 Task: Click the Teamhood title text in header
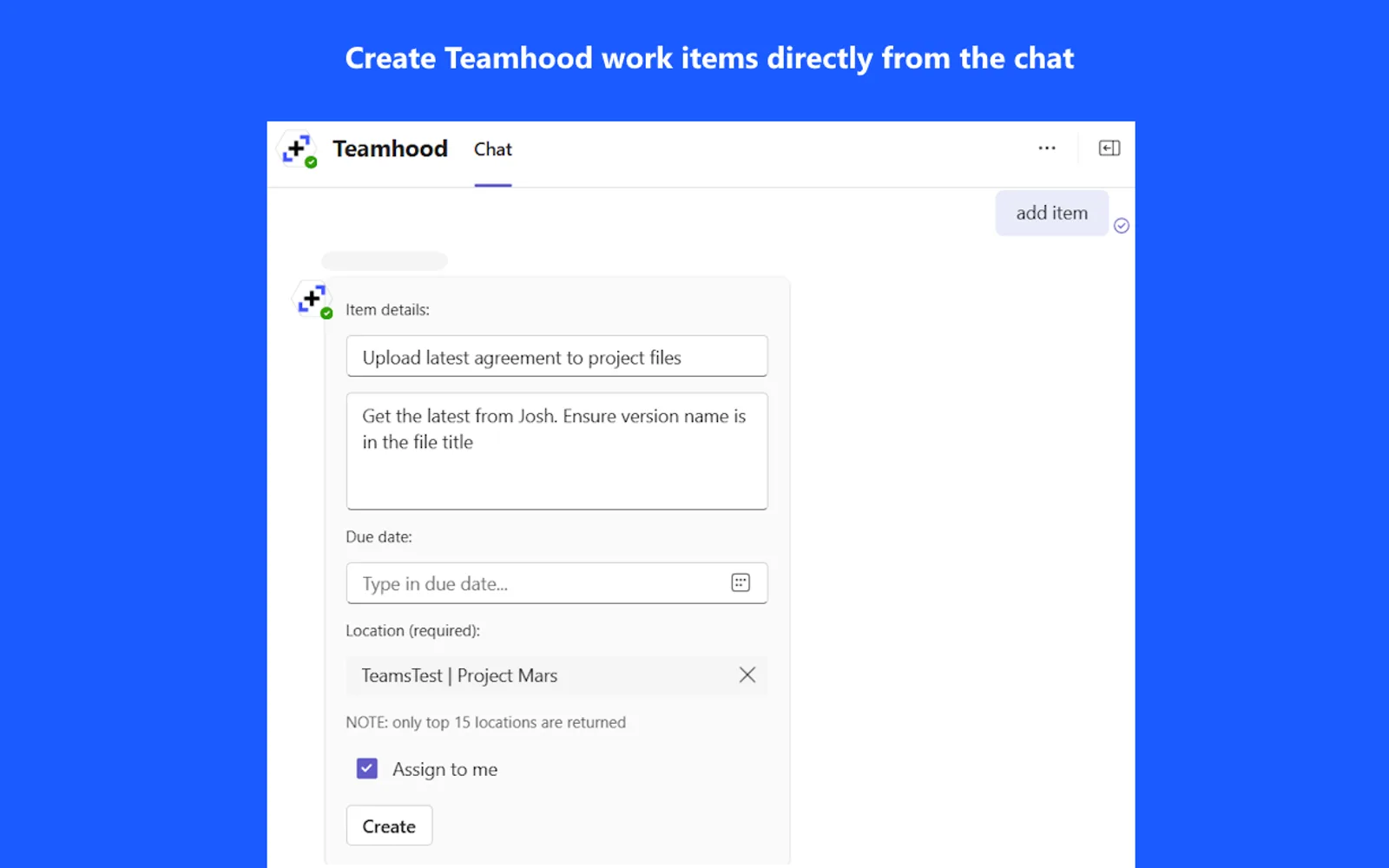(x=390, y=148)
